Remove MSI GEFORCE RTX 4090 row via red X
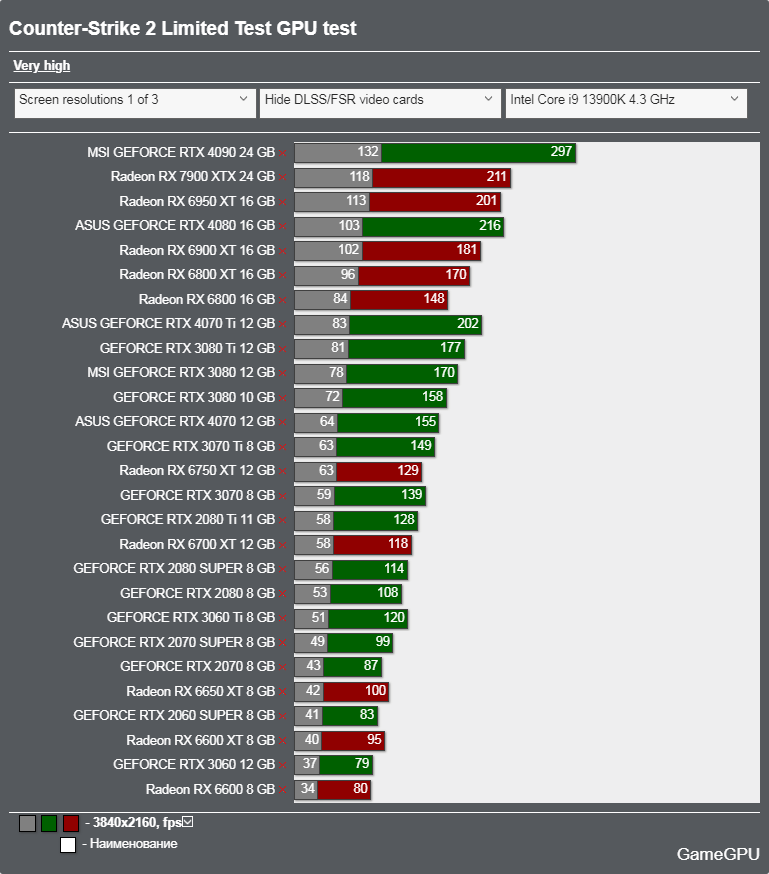The width and height of the screenshot is (769, 874). point(283,153)
